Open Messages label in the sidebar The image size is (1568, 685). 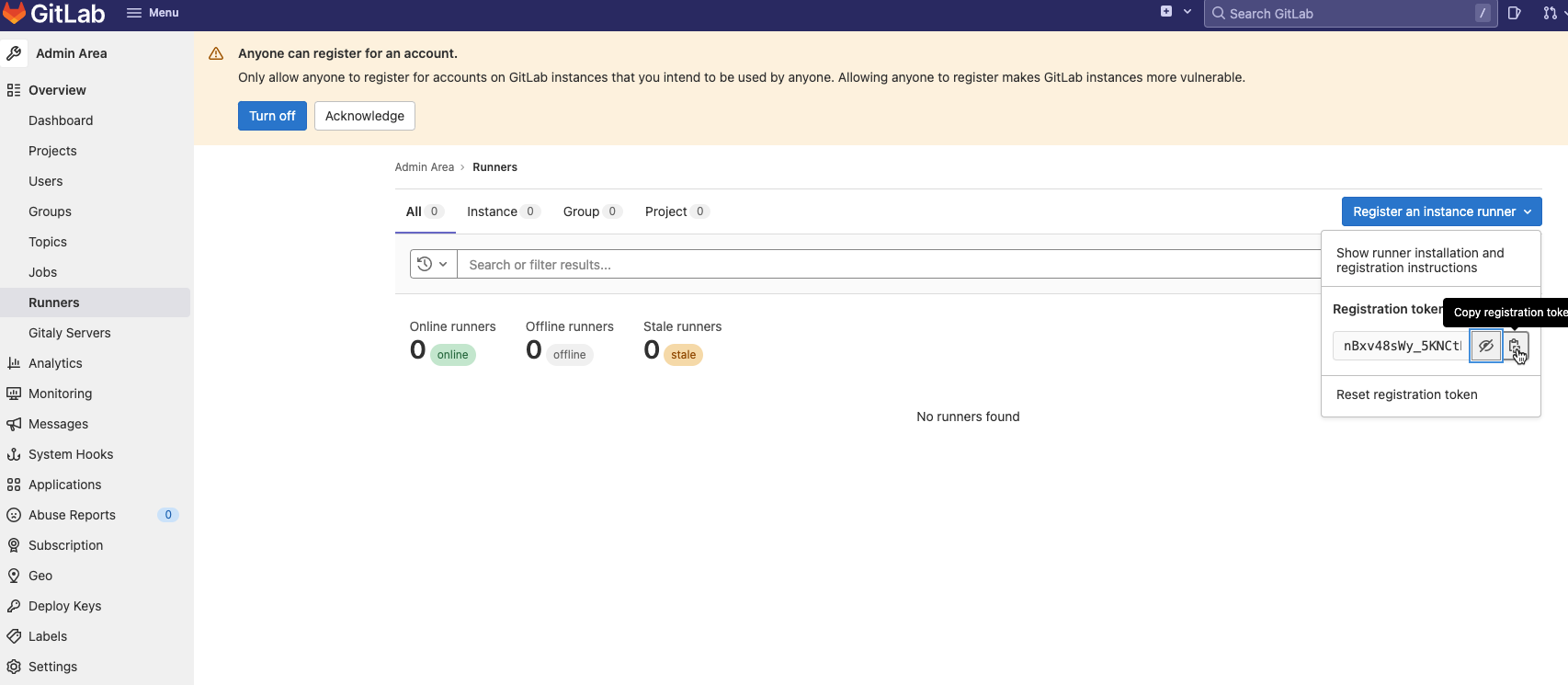tap(58, 424)
